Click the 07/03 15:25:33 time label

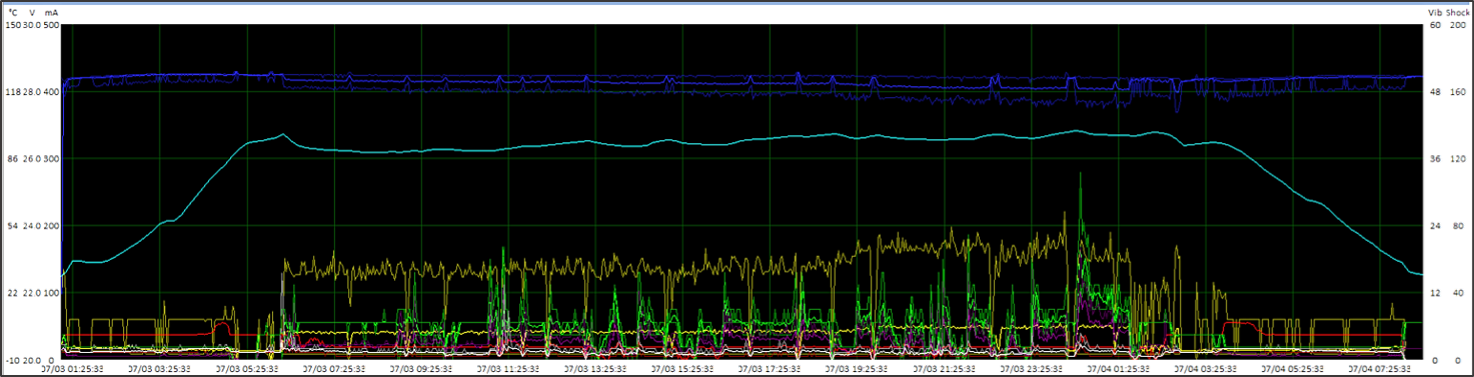pos(682,369)
